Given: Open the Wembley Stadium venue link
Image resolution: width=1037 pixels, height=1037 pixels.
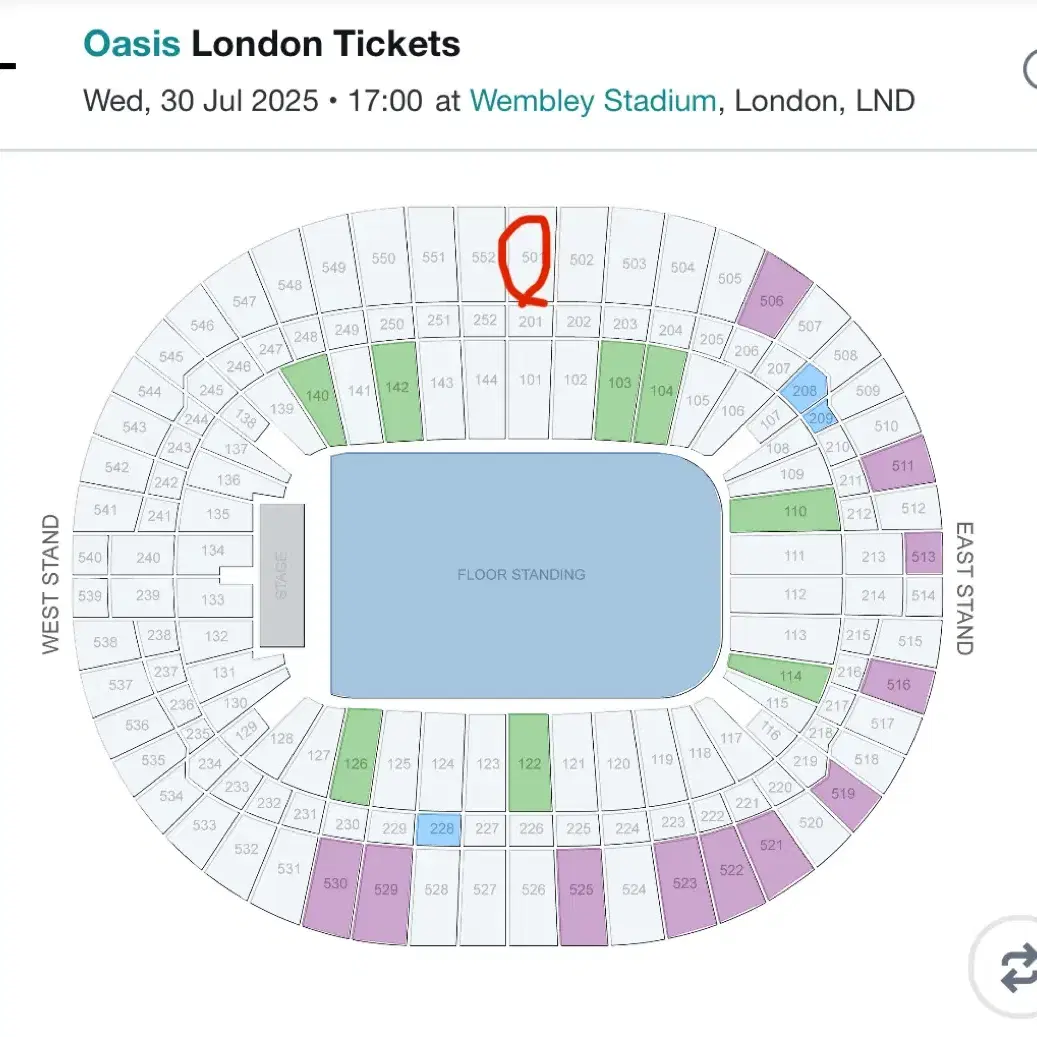Looking at the screenshot, I should click(x=593, y=101).
